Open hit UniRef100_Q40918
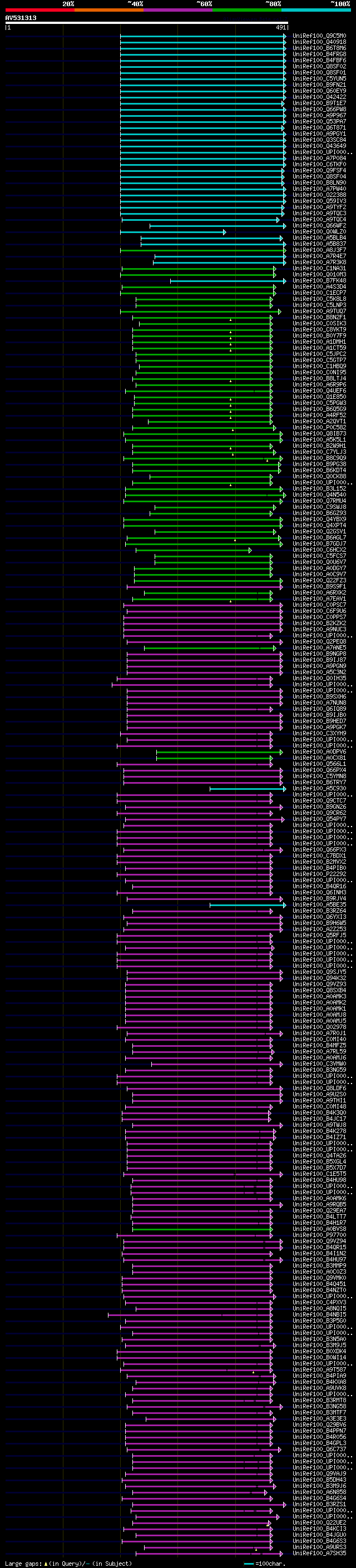The height and width of the screenshot is (1568, 356). pyautogui.click(x=319, y=42)
